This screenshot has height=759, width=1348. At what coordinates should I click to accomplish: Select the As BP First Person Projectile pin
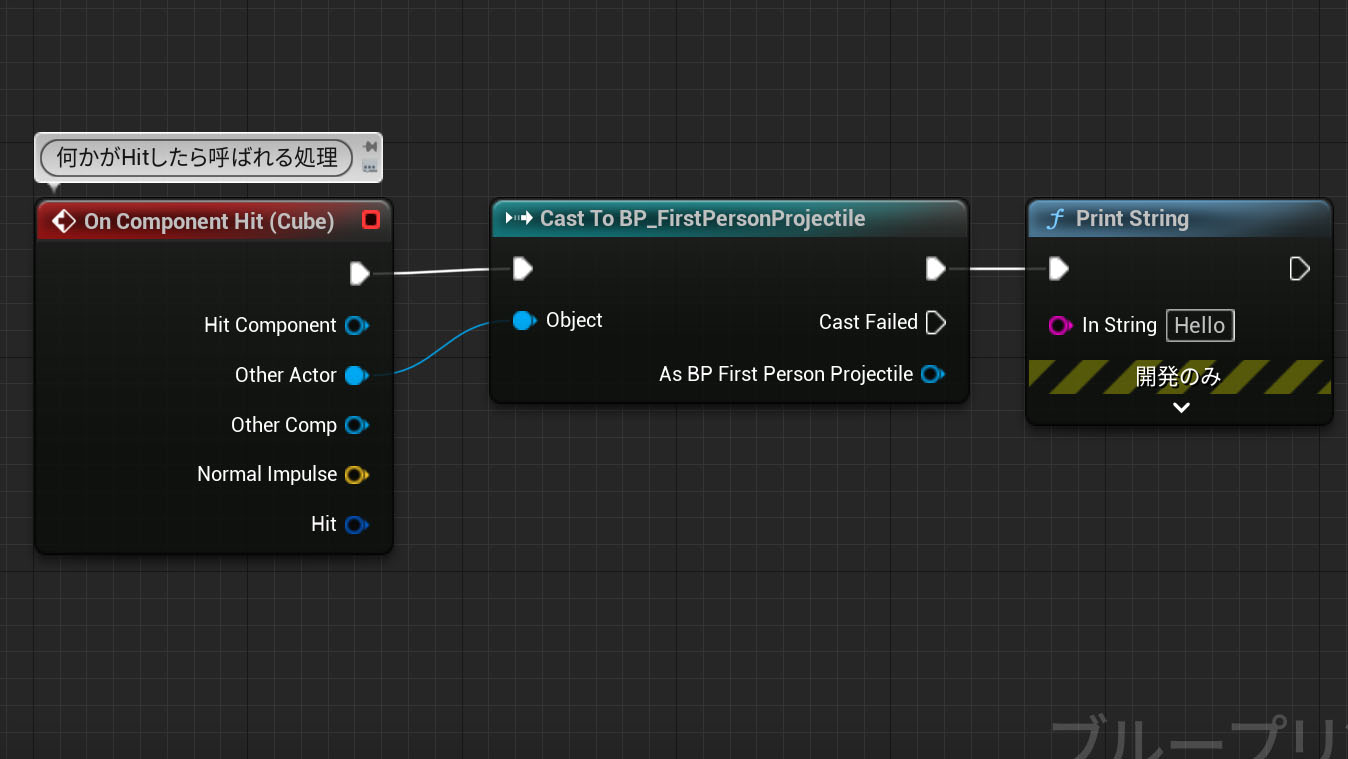932,374
